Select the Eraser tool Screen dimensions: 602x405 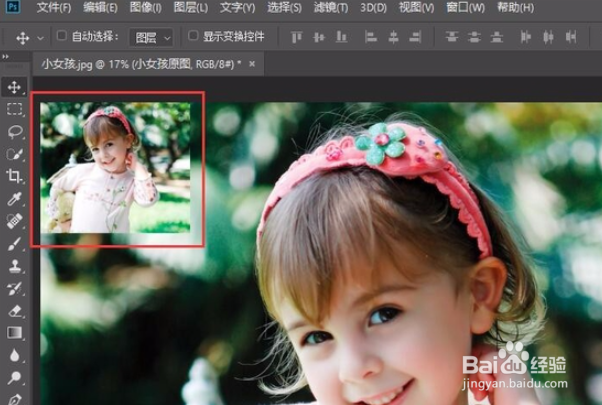[14, 311]
